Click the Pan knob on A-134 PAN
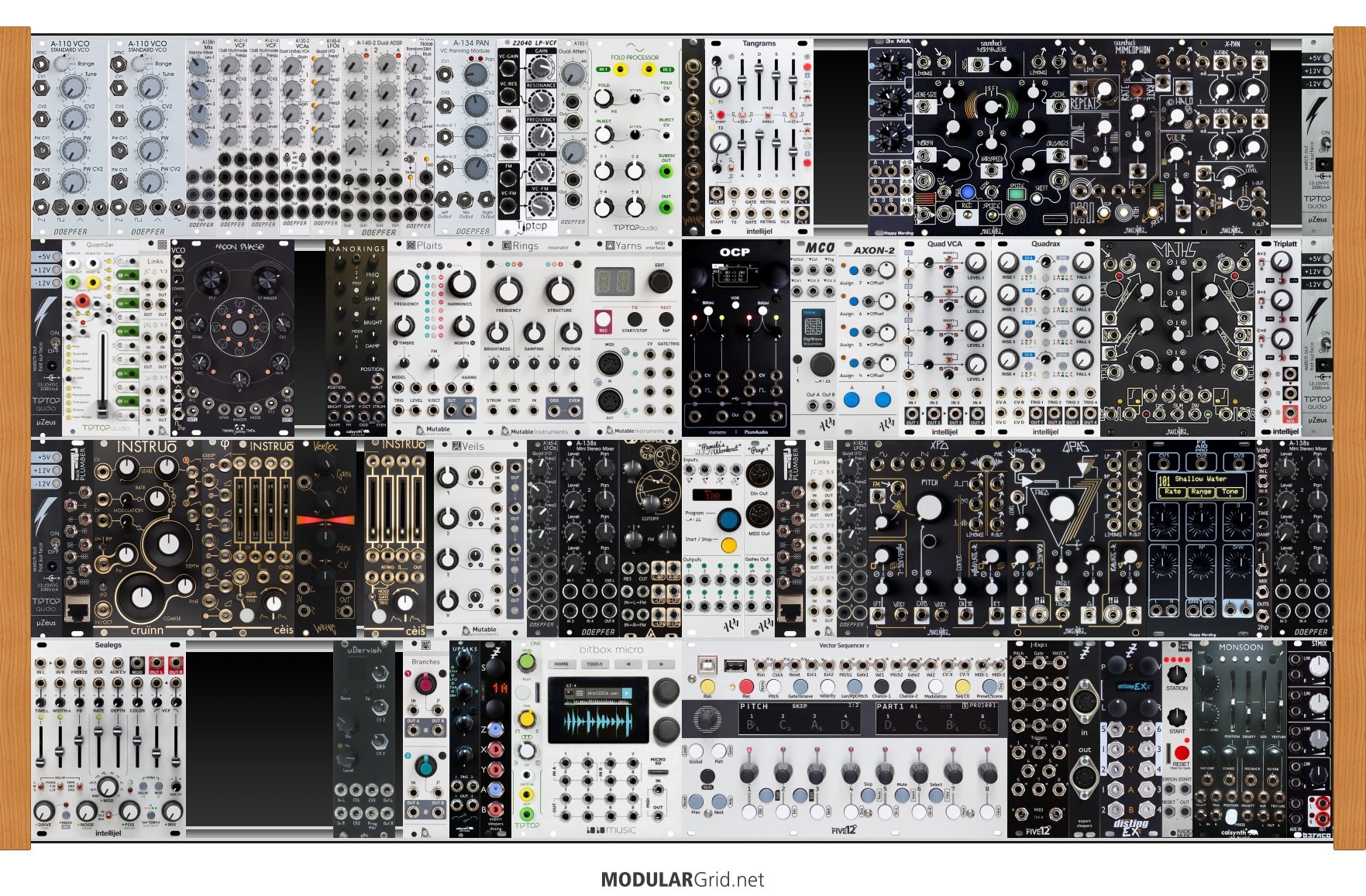The width and height of the screenshot is (1366, 896). pyautogui.click(x=476, y=74)
